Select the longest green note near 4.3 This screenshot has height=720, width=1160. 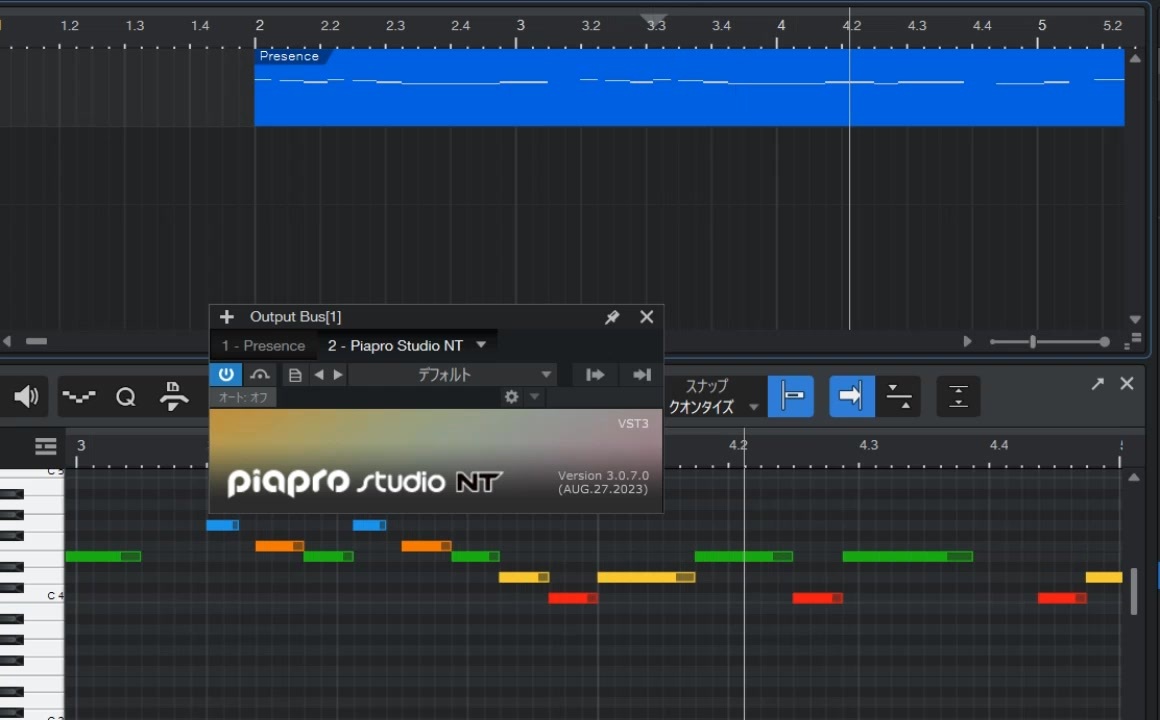[x=907, y=556]
